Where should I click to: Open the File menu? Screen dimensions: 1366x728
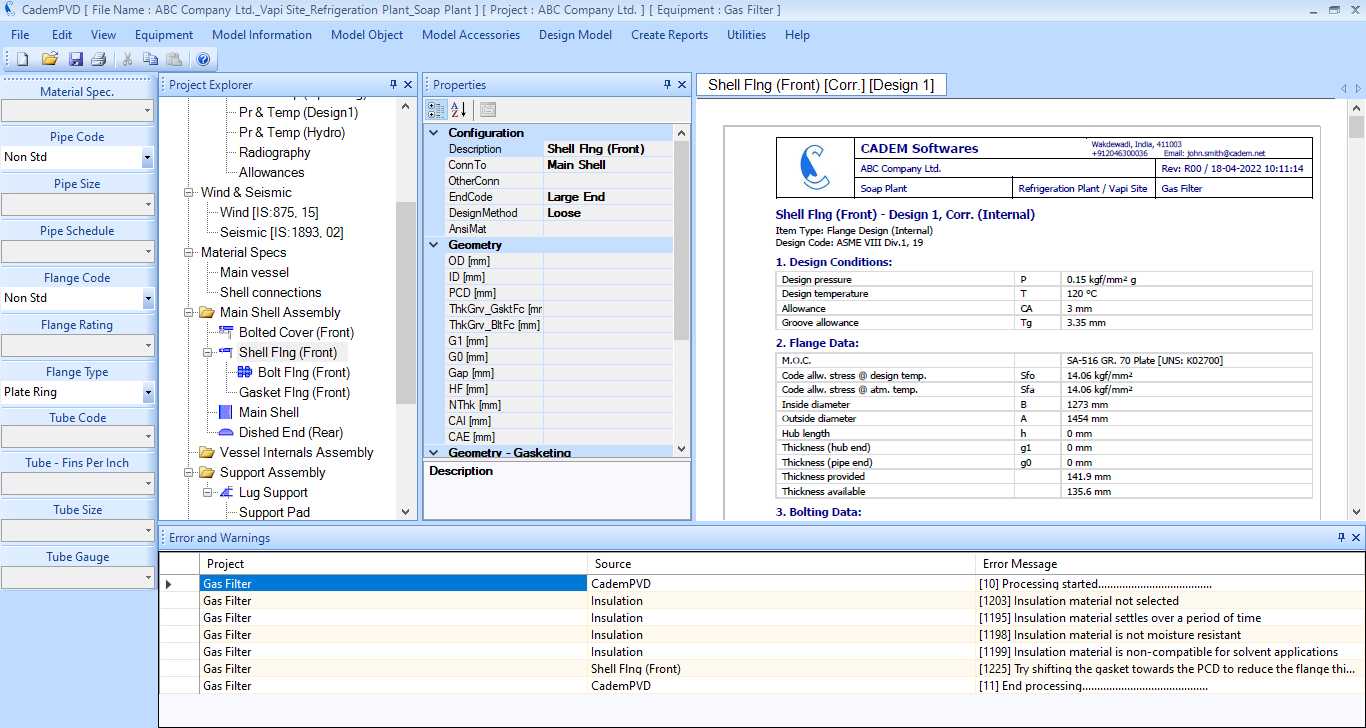coord(20,34)
